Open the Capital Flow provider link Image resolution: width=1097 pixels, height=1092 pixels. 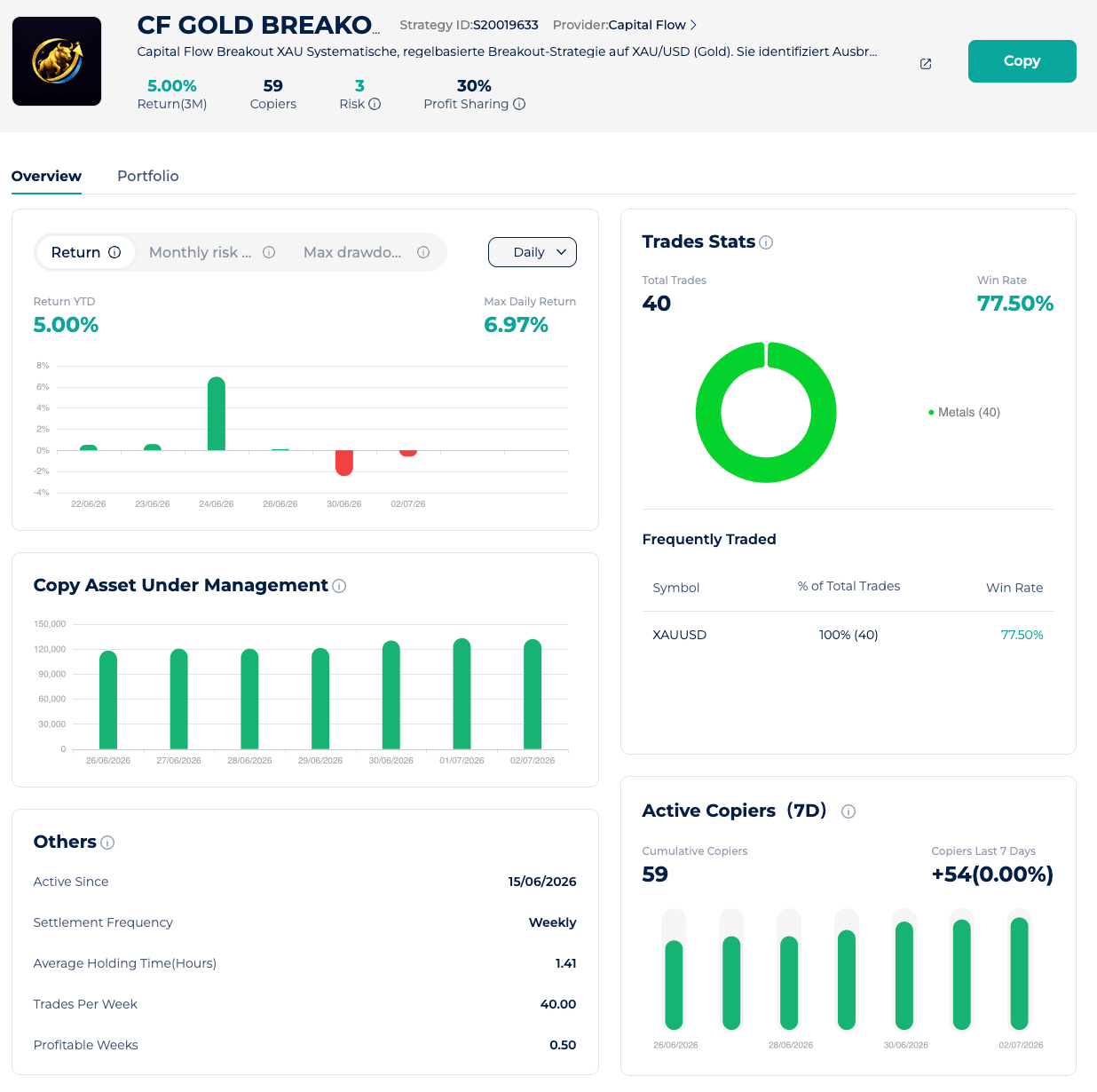click(x=652, y=25)
